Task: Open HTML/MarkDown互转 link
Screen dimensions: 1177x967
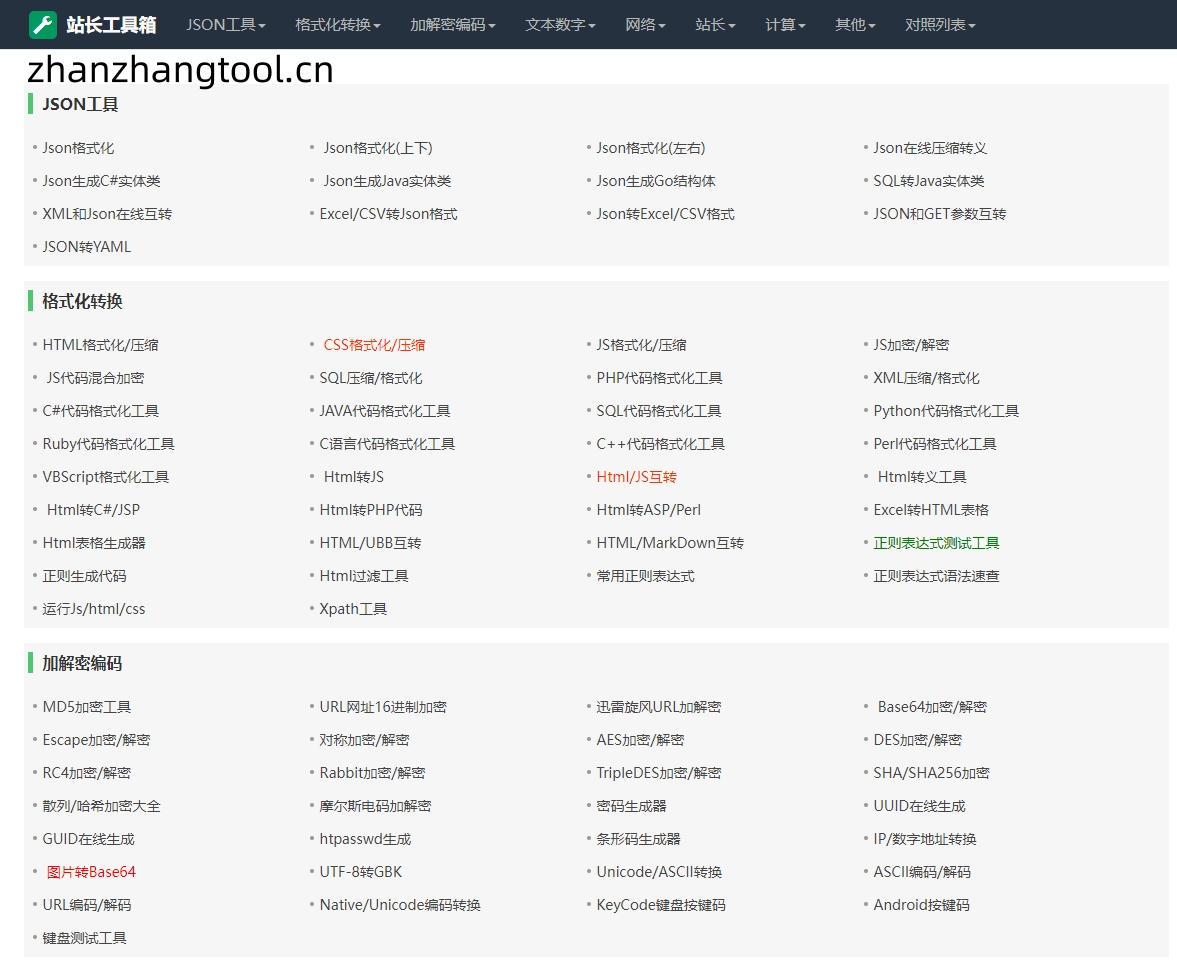Action: point(670,543)
